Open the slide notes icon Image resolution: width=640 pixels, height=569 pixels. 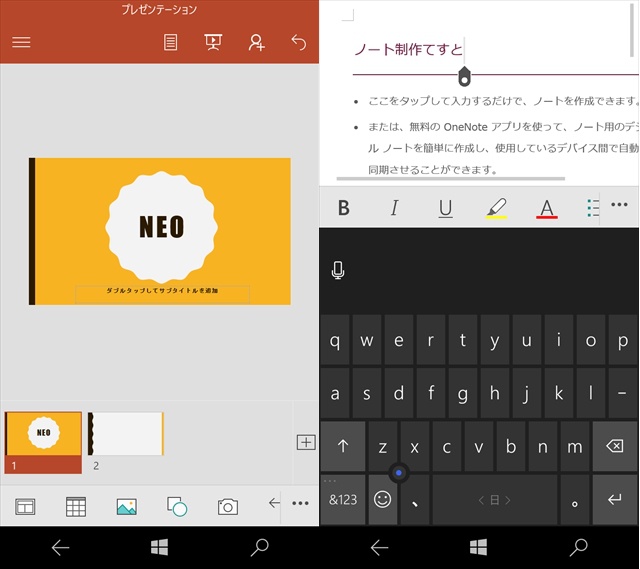coord(171,42)
